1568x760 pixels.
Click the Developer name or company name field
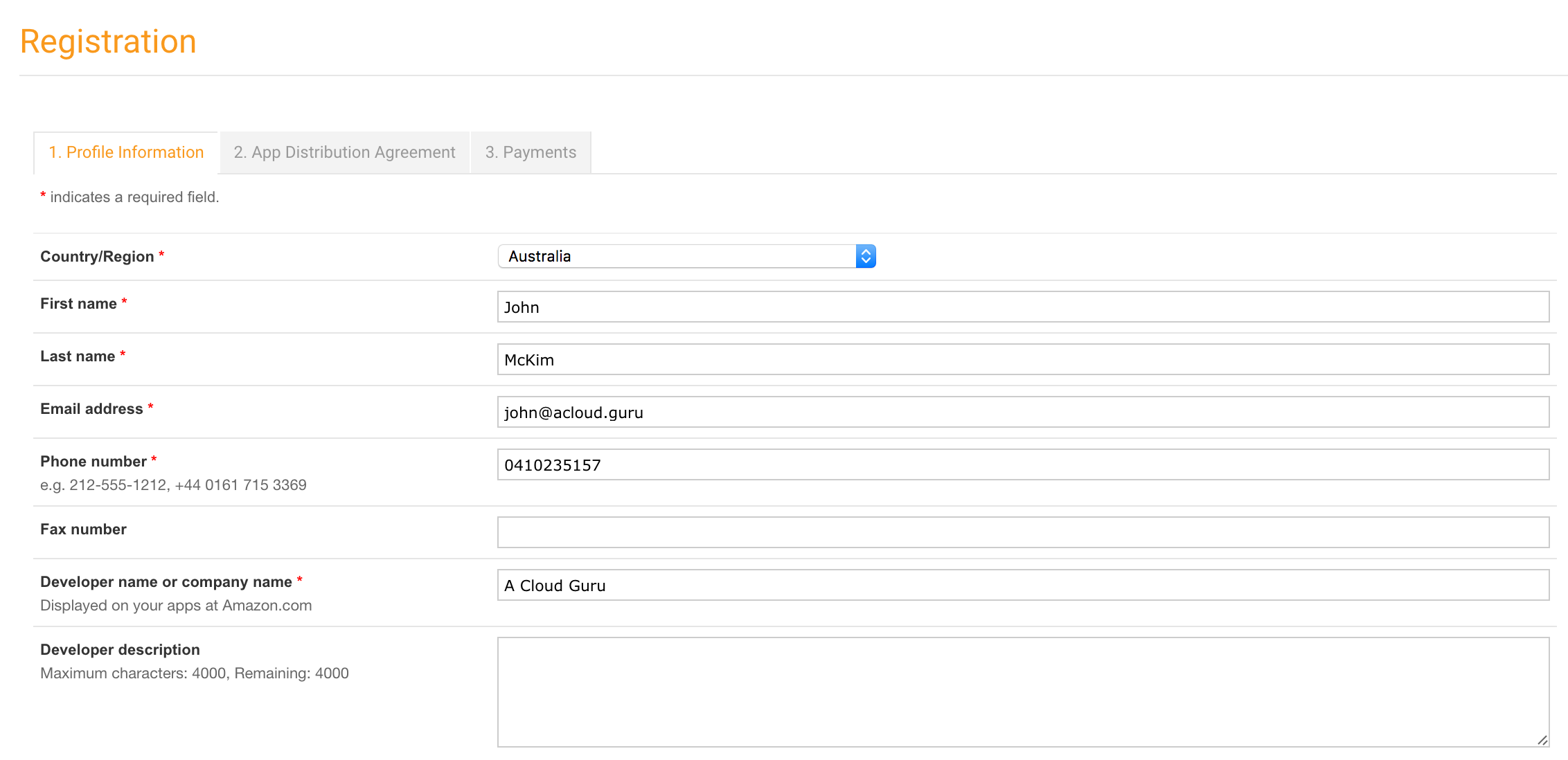[1022, 585]
